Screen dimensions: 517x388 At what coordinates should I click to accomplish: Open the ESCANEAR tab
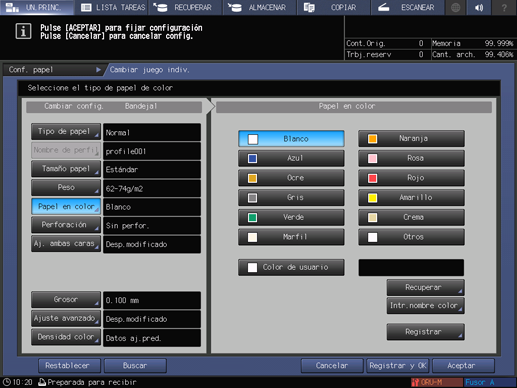click(x=407, y=7)
